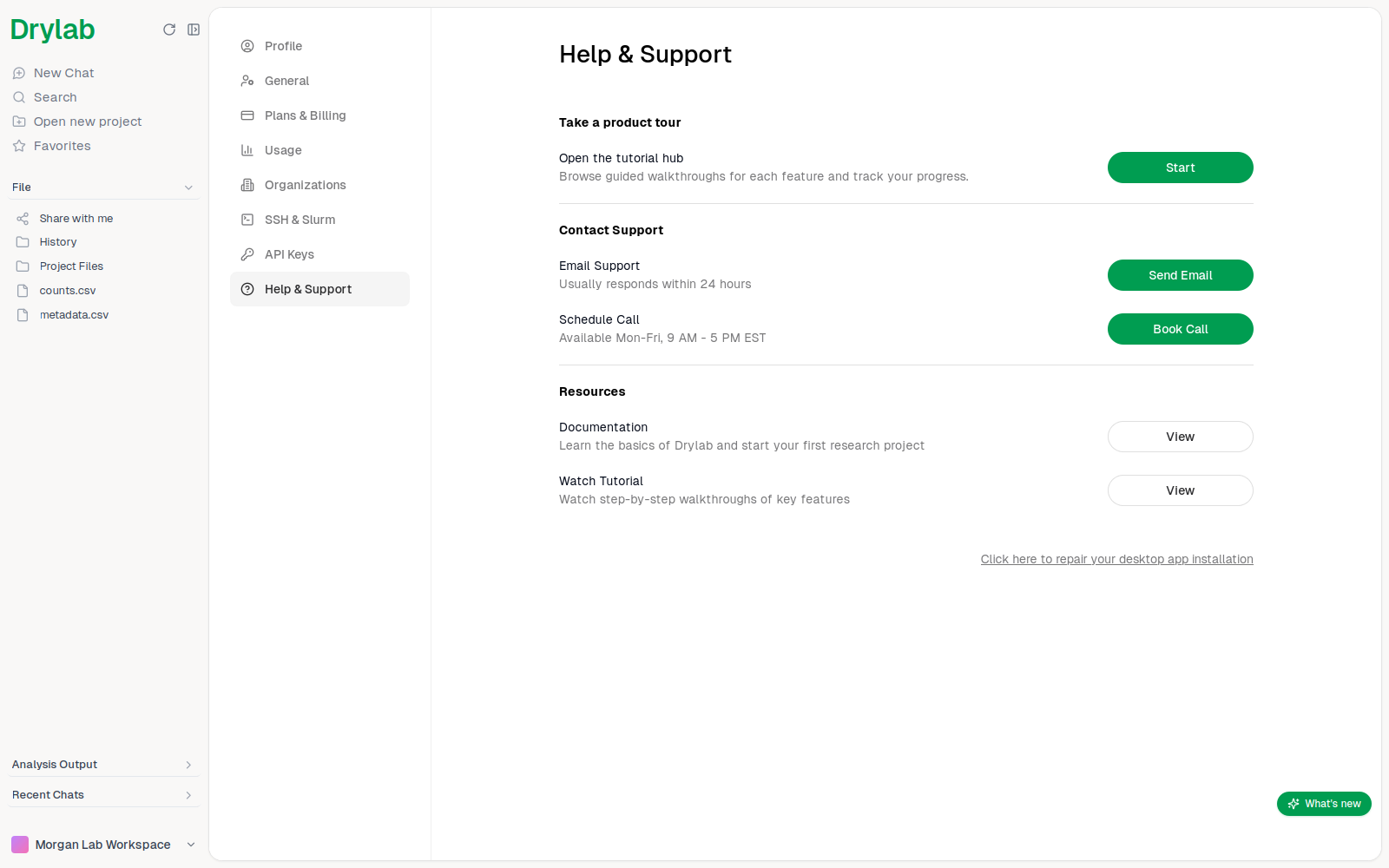Click the Profile user icon
The image size is (1389, 868).
pyautogui.click(x=247, y=46)
